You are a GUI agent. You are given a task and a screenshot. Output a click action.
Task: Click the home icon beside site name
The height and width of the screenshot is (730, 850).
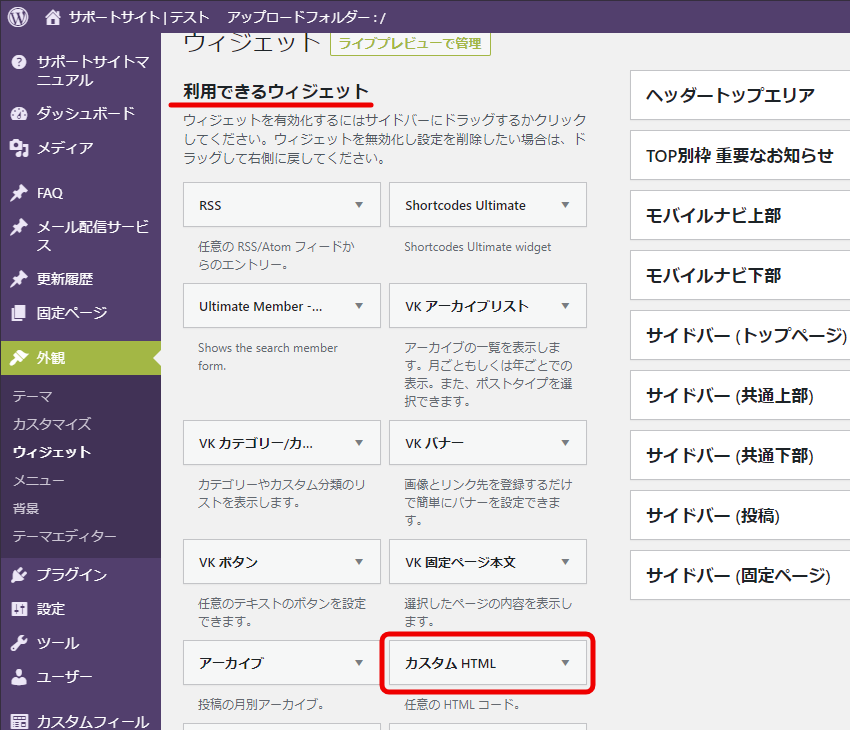[53, 17]
